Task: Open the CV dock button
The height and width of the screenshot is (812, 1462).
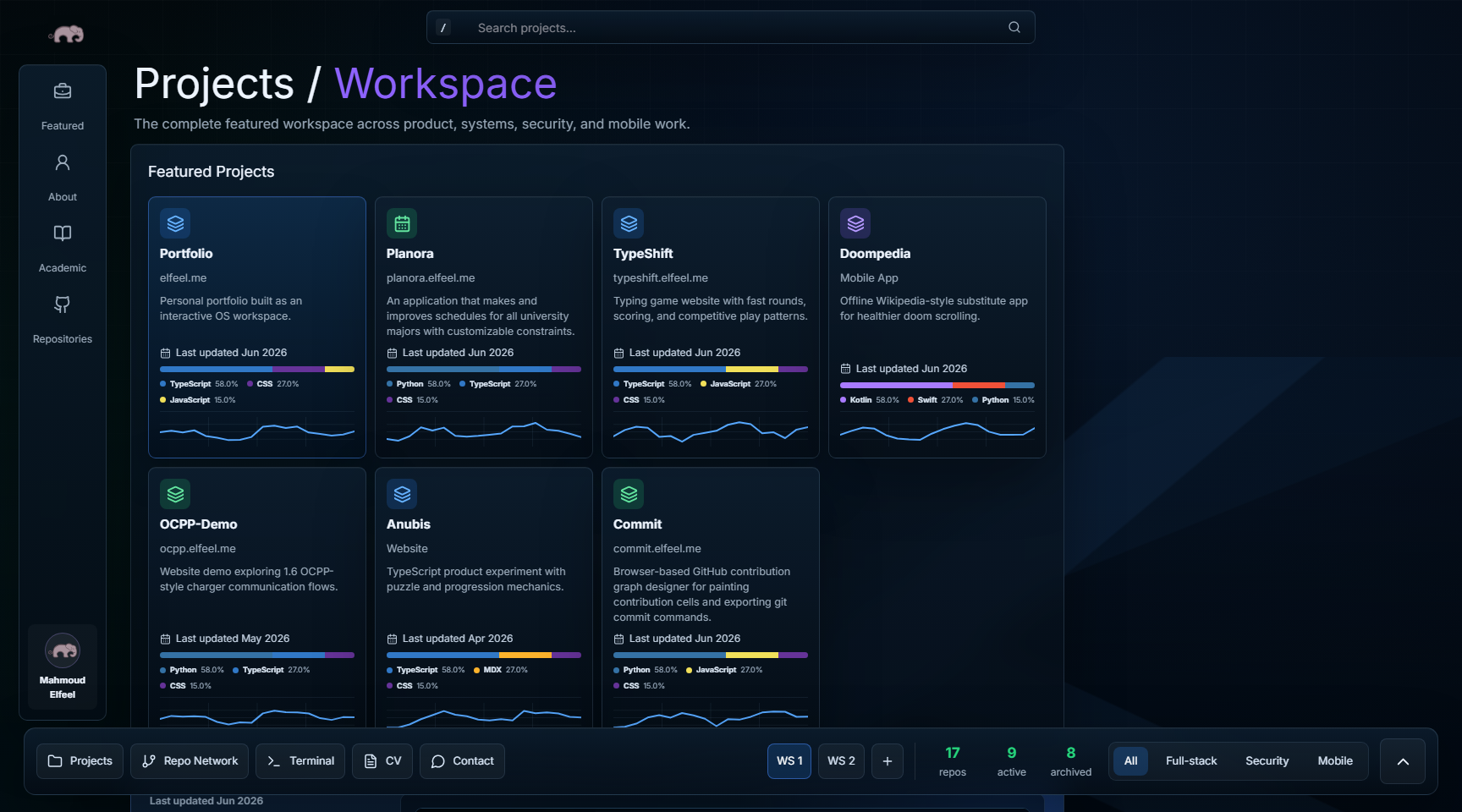Action: 382,761
